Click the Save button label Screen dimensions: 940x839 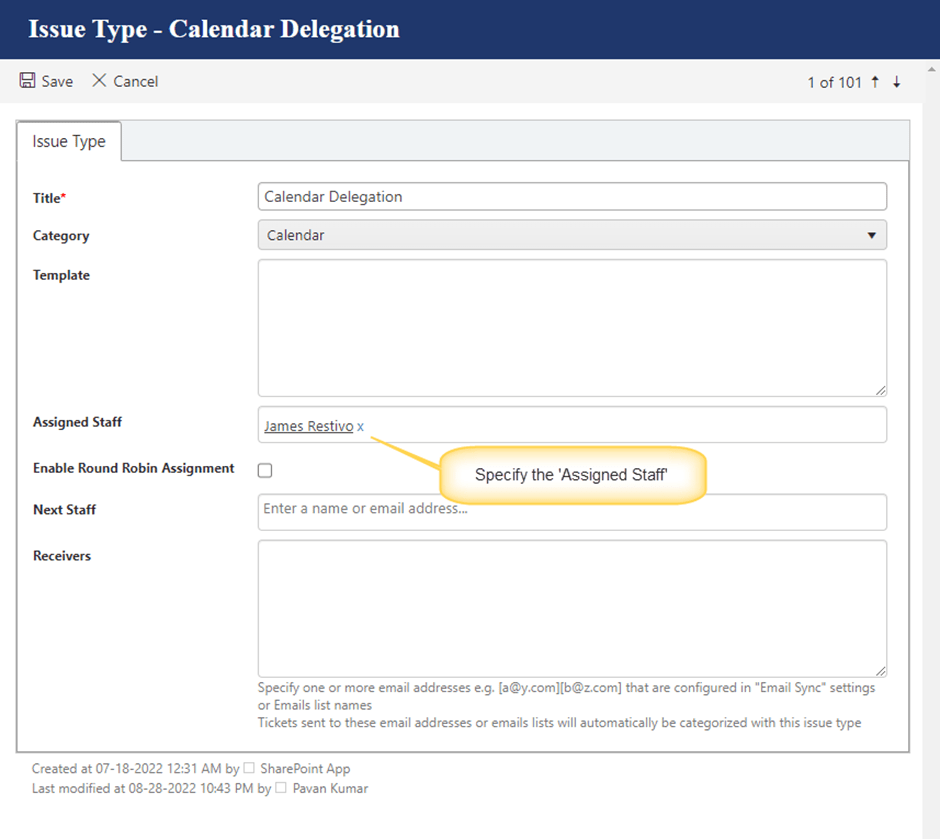(x=57, y=82)
